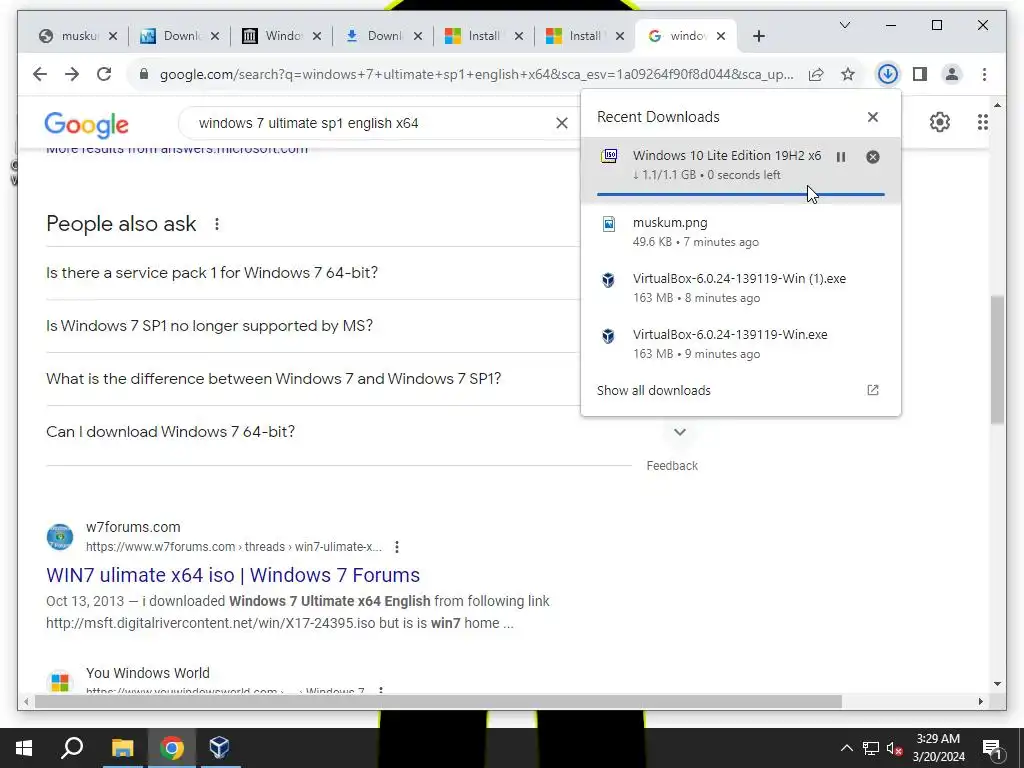The image size is (1024, 768).
Task: Open Chrome three-dot menu
Action: tap(984, 74)
